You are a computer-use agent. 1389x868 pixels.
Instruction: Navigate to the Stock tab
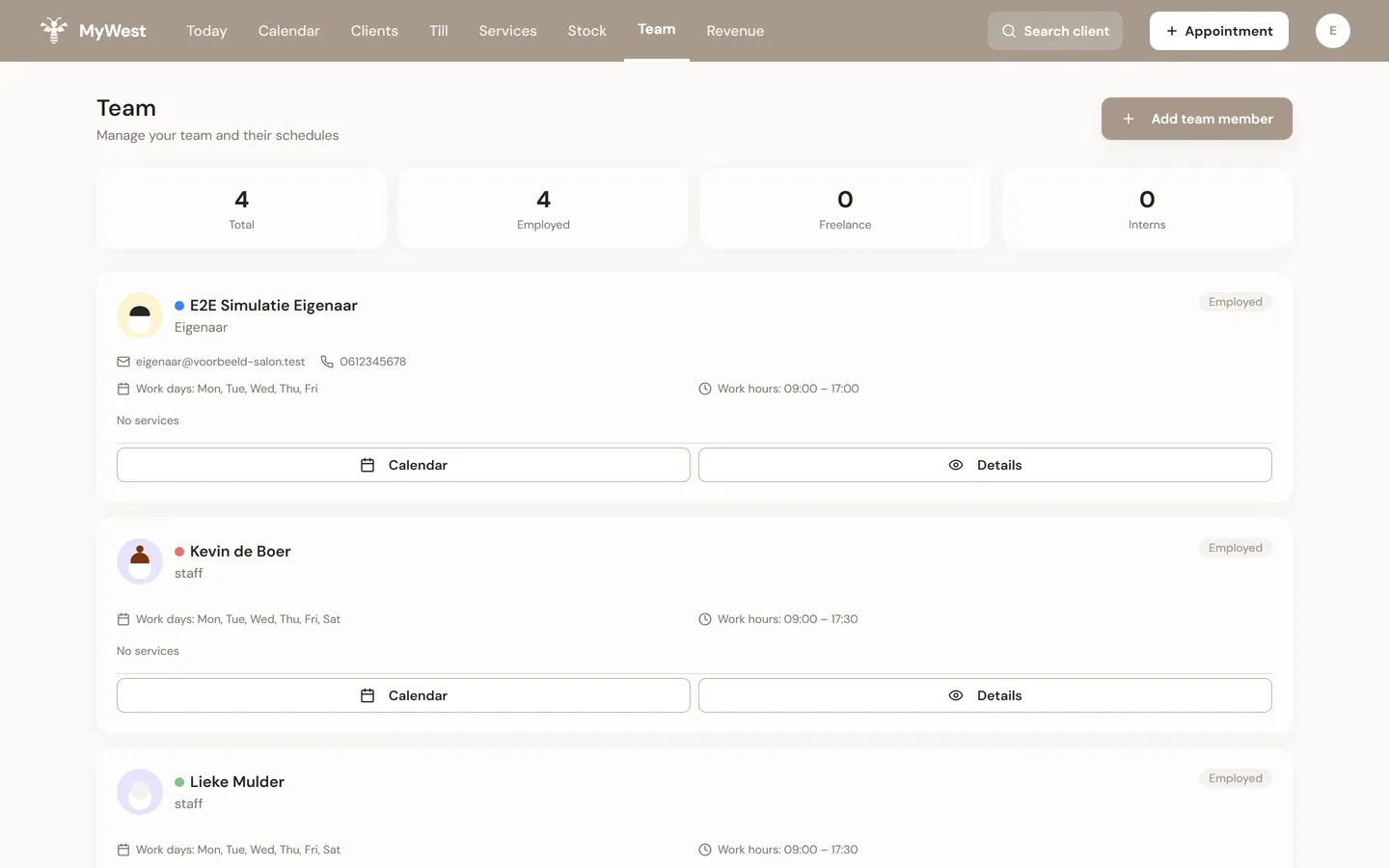coord(586,31)
